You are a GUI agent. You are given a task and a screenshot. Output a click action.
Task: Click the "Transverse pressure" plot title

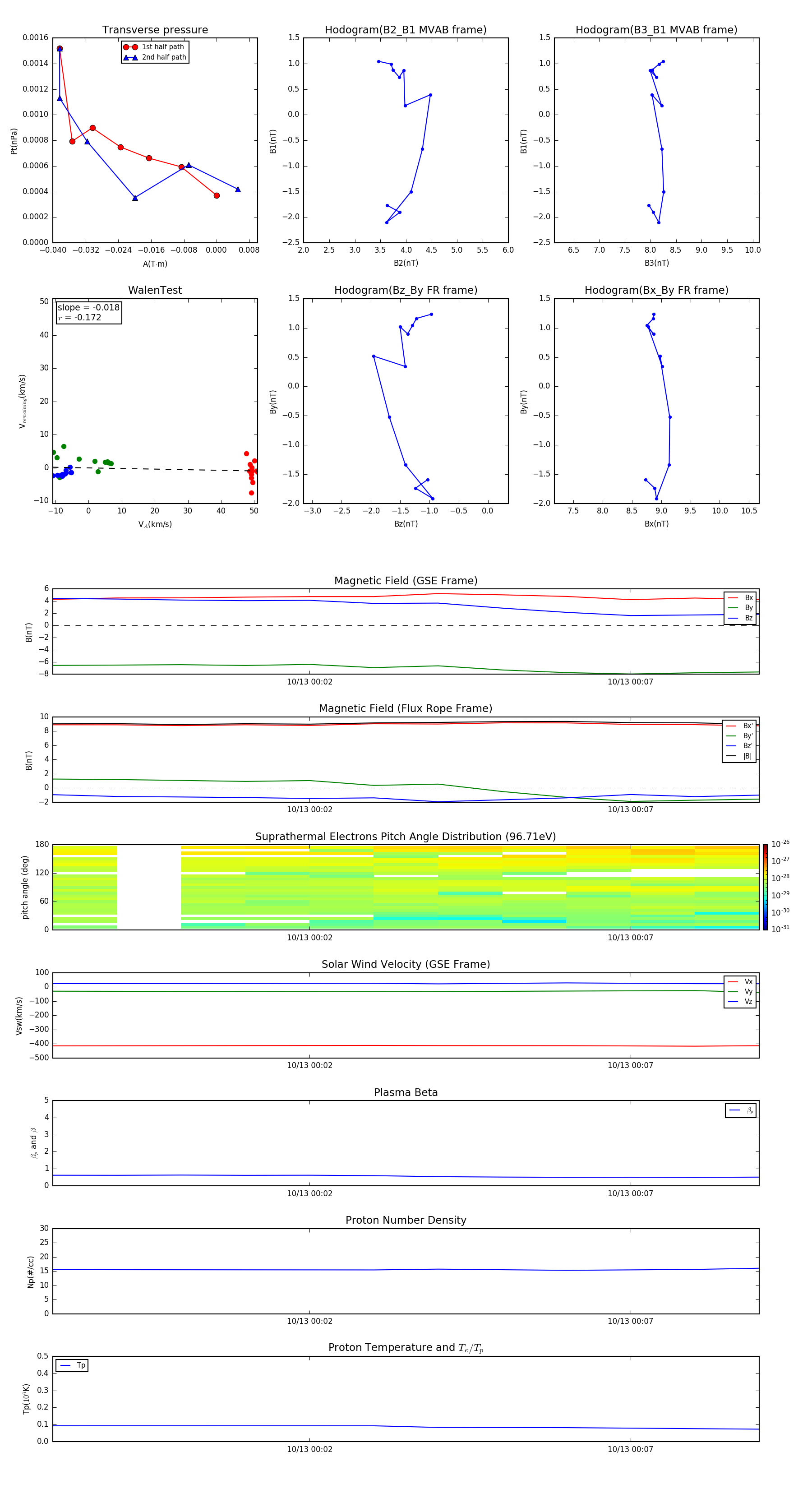pos(155,30)
